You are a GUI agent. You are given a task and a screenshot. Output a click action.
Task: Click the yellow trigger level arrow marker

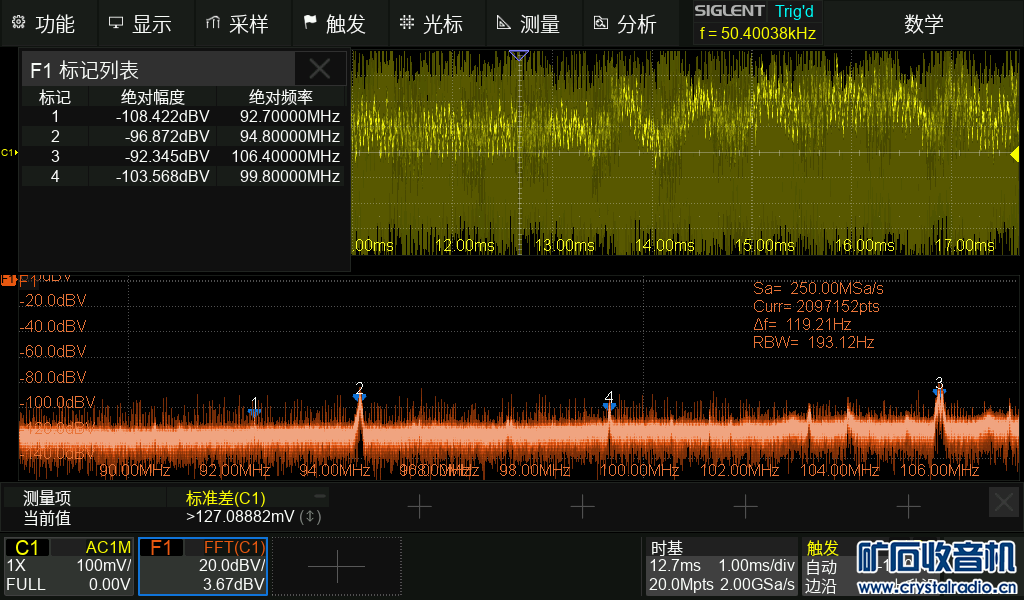pyautogui.click(x=1014, y=153)
